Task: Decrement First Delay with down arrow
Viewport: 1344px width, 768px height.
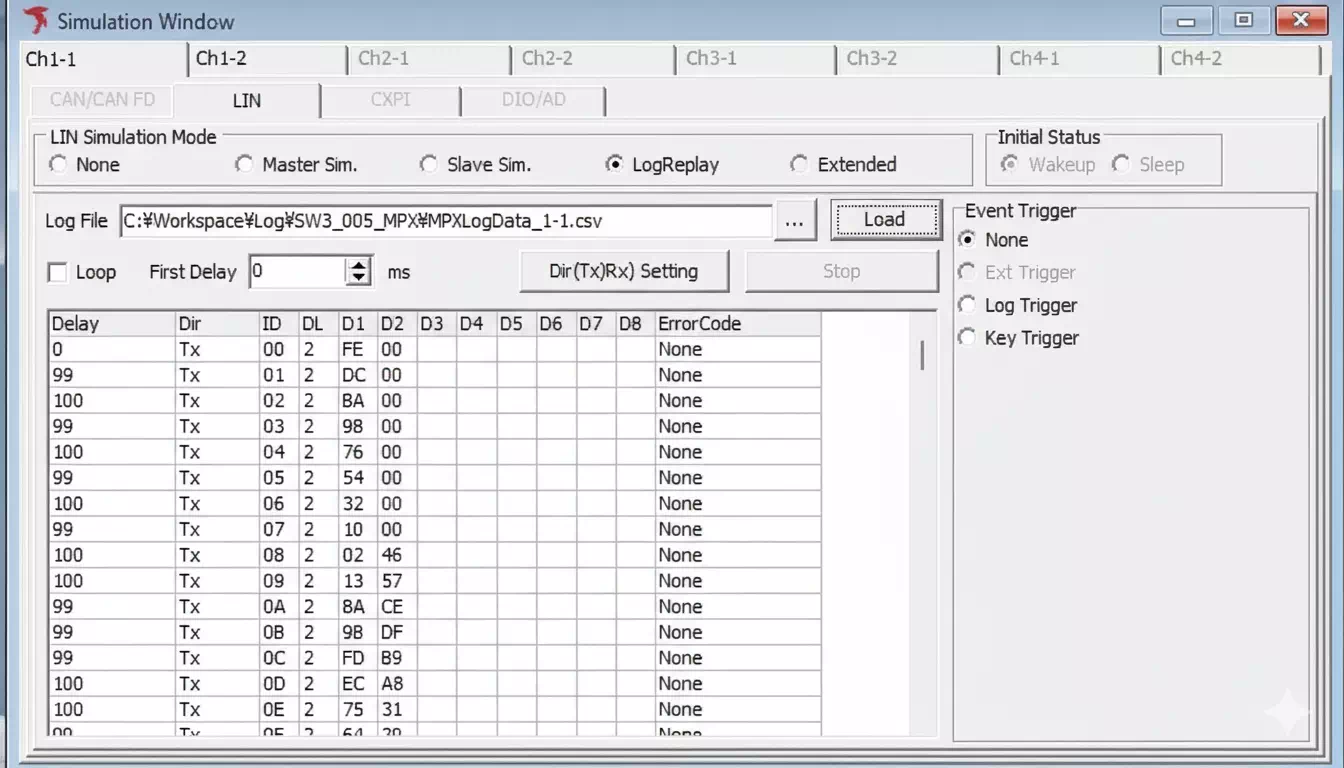Action: (359, 279)
